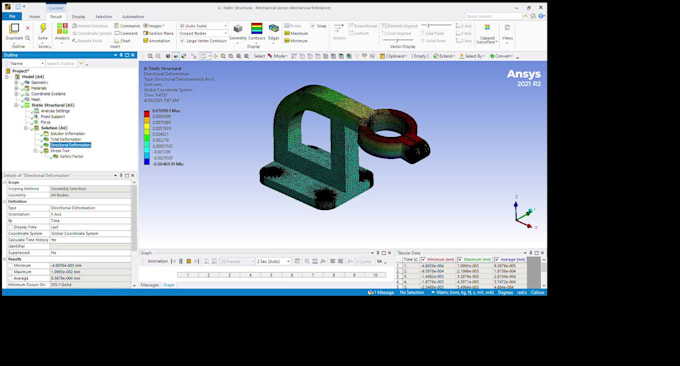Screen dimensions: 680x366
Task: Toggle the Large Vertex Contours checkbox
Action: (182, 41)
